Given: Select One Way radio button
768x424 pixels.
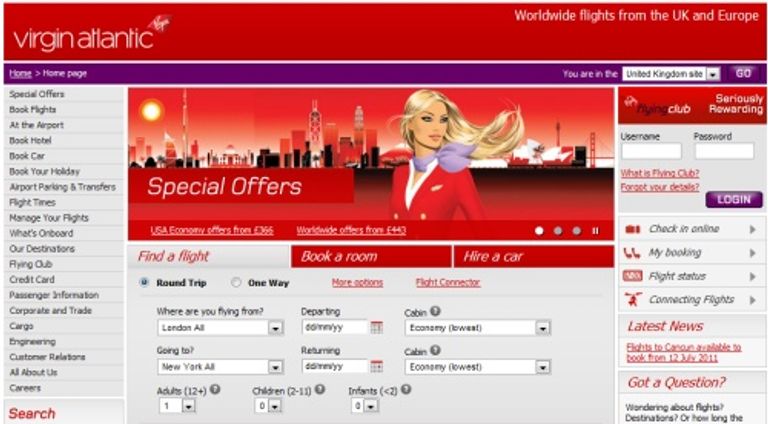Looking at the screenshot, I should [236, 282].
